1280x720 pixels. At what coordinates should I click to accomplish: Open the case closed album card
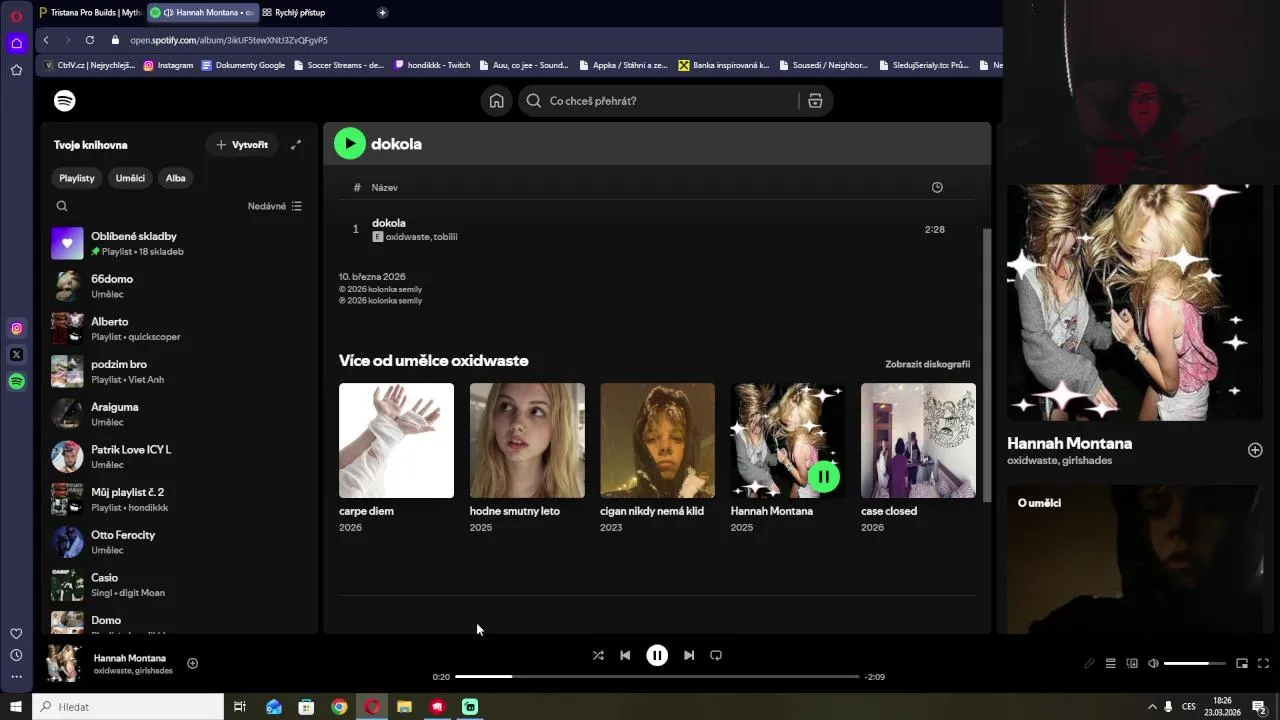tap(918, 458)
